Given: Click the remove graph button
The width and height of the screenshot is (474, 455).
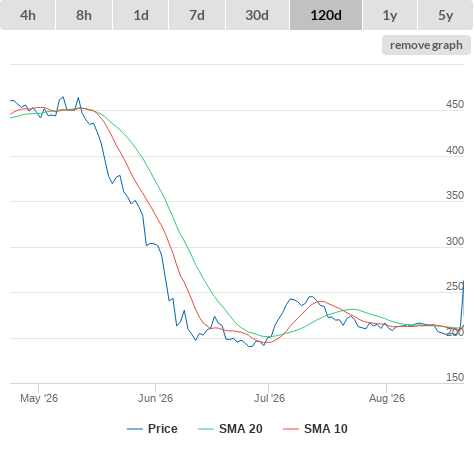Looking at the screenshot, I should [426, 45].
